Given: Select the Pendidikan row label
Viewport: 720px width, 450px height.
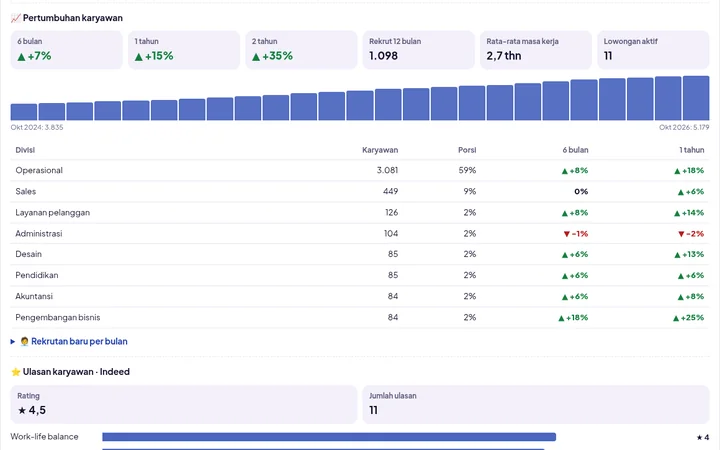Looking at the screenshot, I should point(37,276).
